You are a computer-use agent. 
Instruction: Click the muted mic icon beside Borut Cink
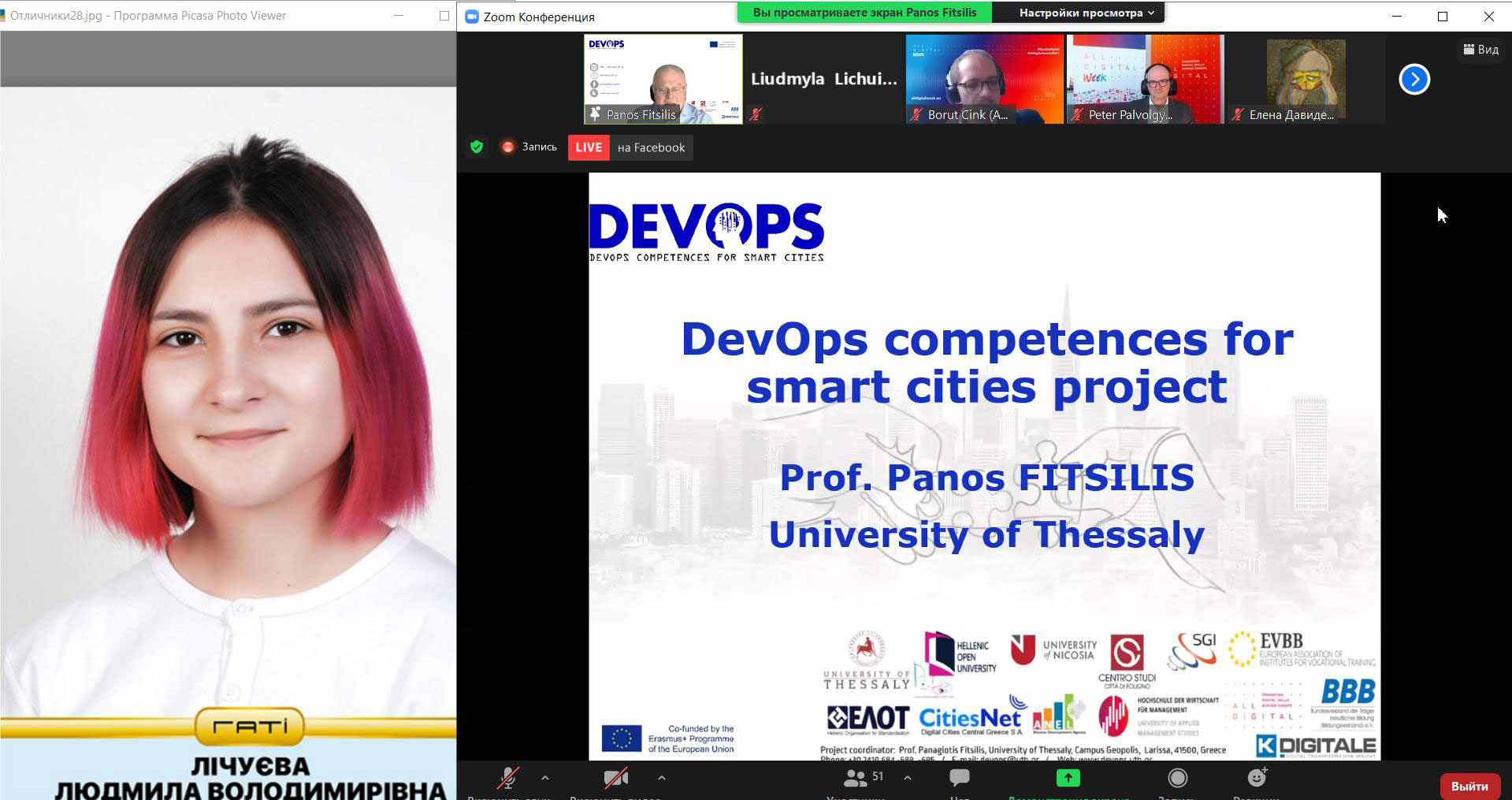pos(916,115)
